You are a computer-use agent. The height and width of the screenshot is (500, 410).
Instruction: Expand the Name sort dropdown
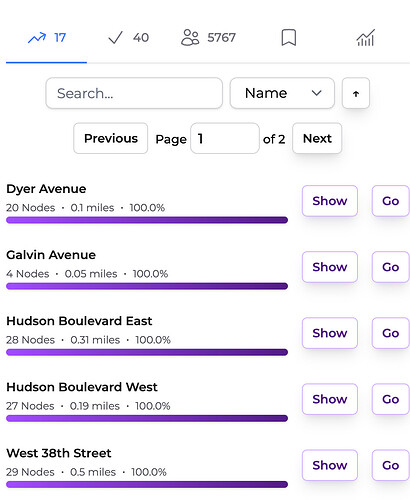(282, 93)
